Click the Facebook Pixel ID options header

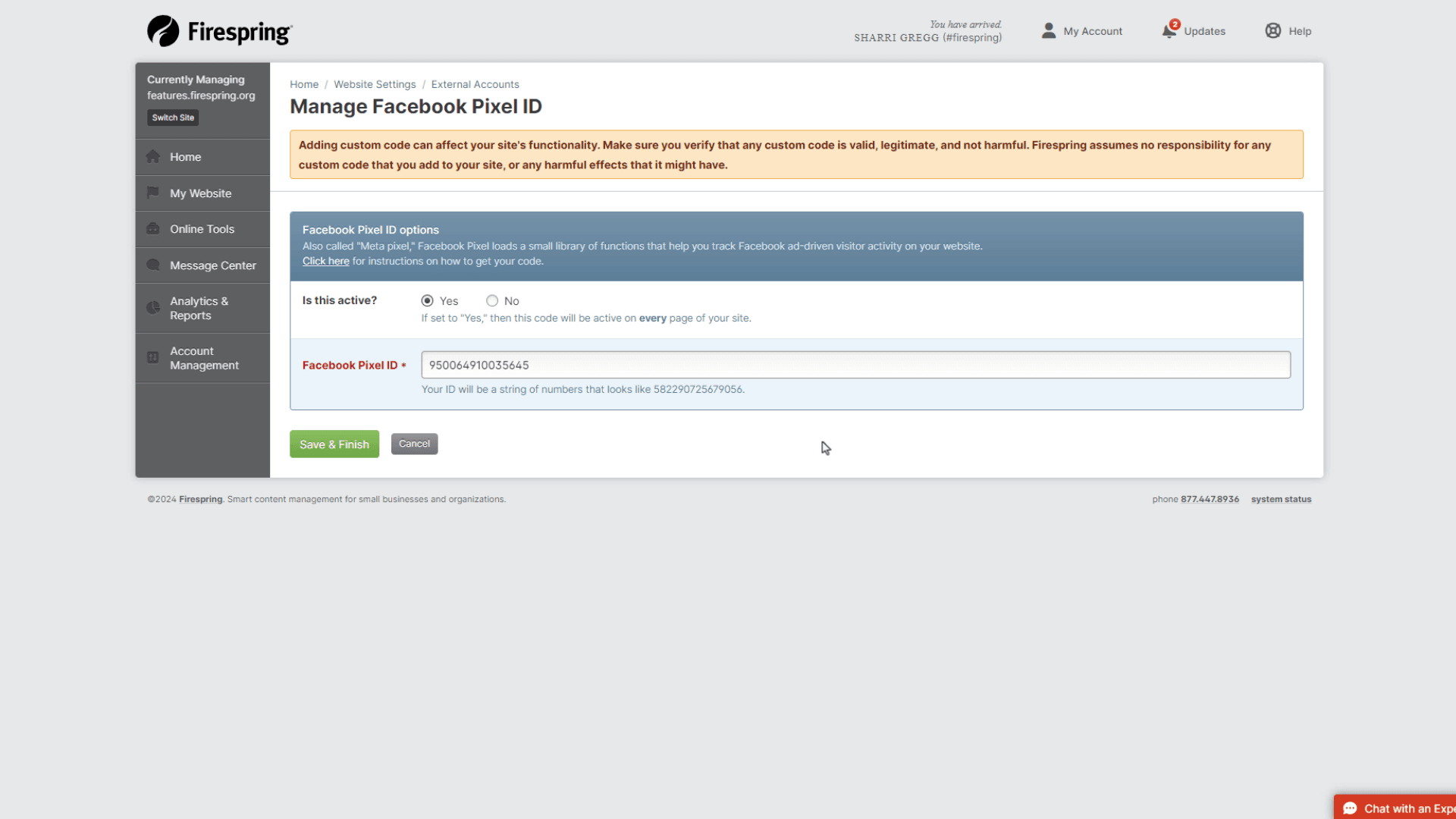point(371,230)
